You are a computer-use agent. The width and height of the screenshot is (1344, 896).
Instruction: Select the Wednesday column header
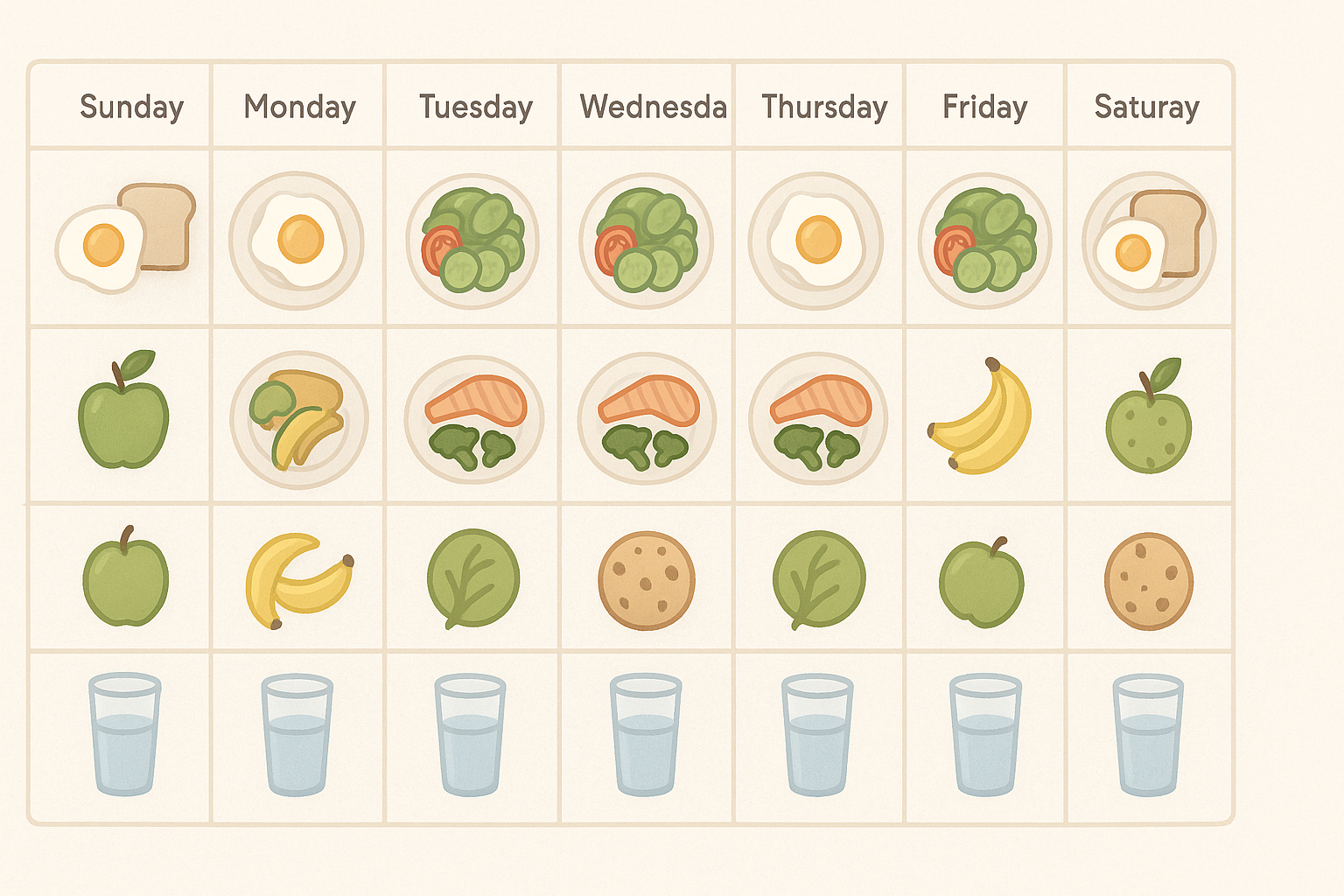point(654,107)
